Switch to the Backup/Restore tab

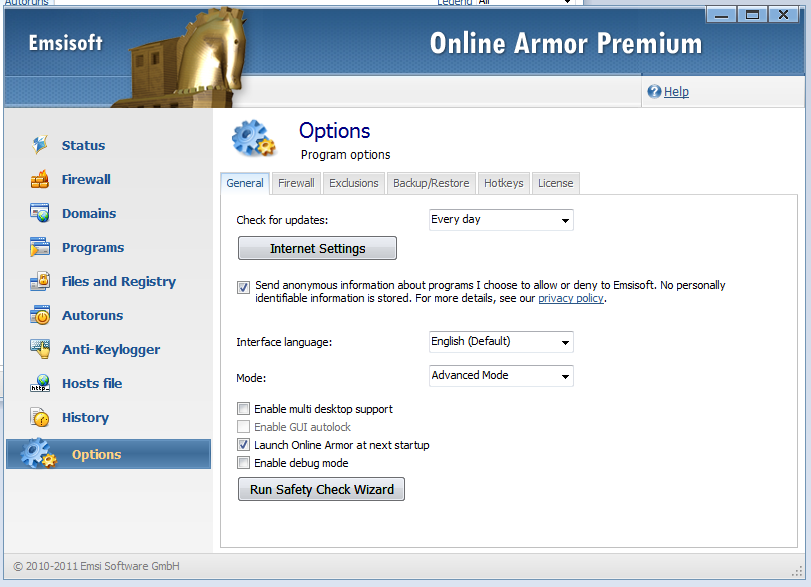coord(431,183)
